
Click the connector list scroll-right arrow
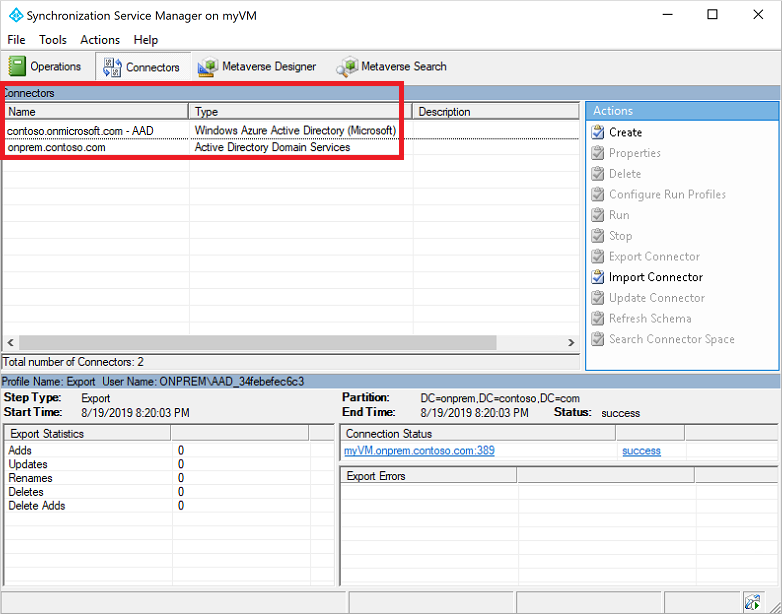click(572, 343)
